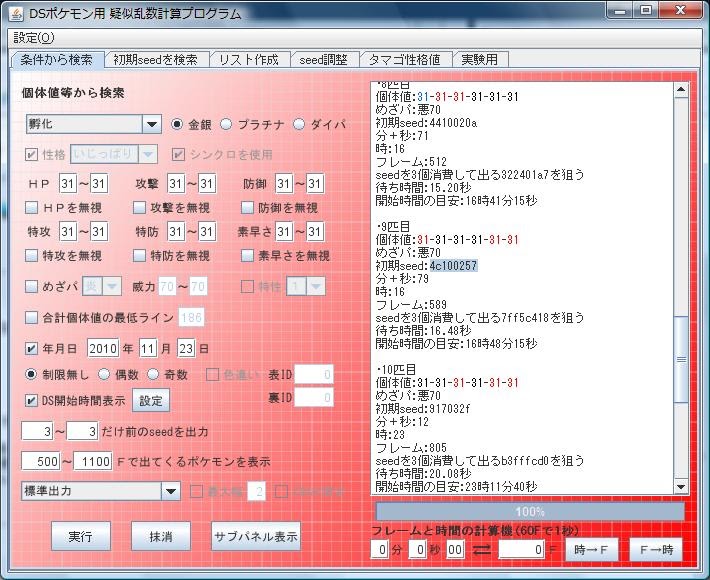Open the seed調整 tab
710x580 pixels.
tap(324, 59)
